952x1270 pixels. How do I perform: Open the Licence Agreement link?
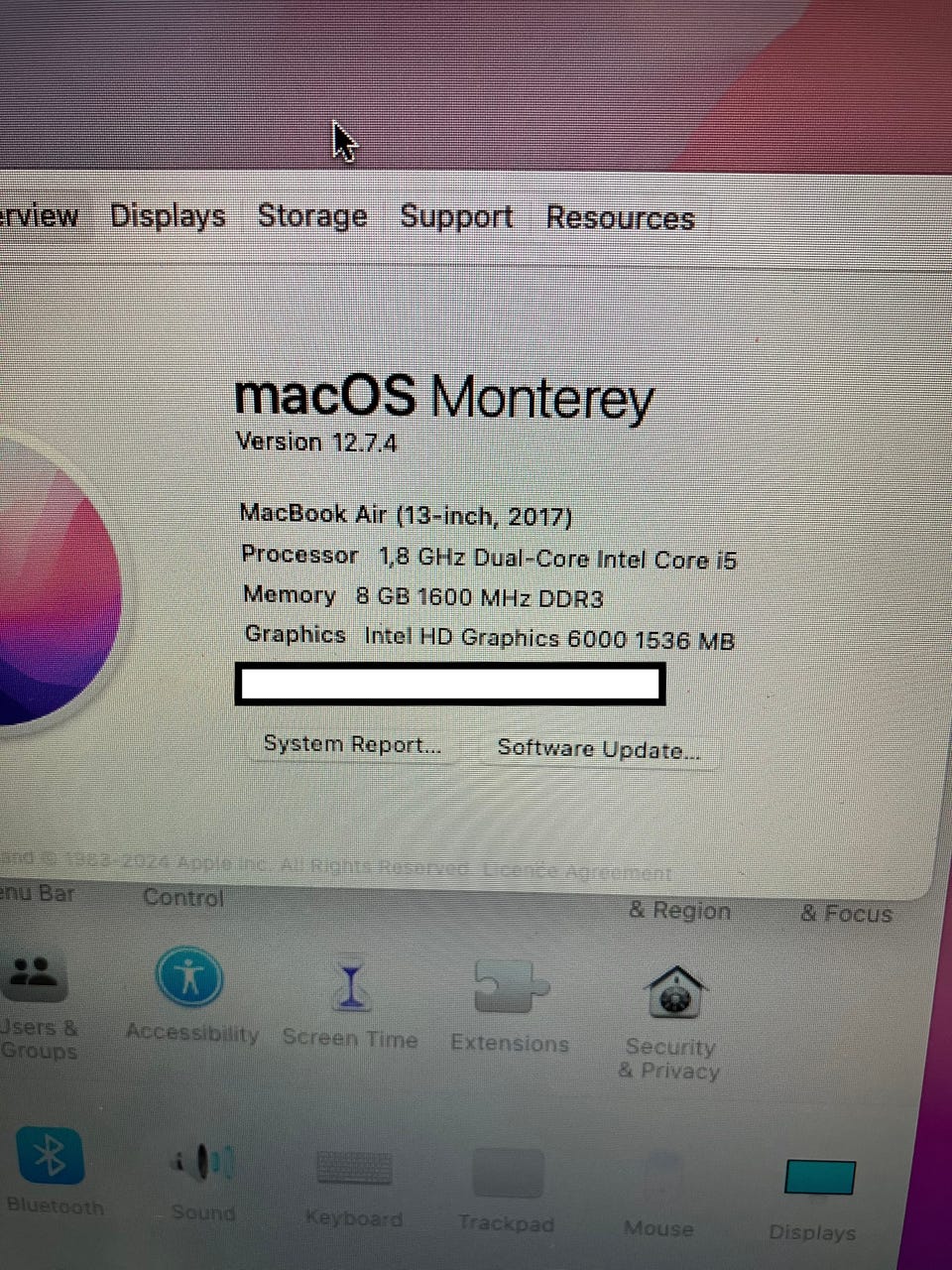[x=577, y=871]
